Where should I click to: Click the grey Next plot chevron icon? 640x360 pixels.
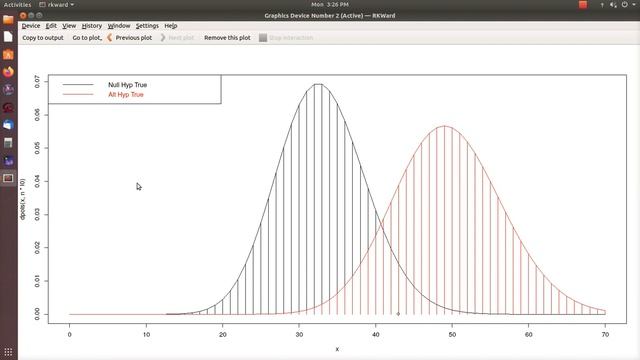click(163, 38)
